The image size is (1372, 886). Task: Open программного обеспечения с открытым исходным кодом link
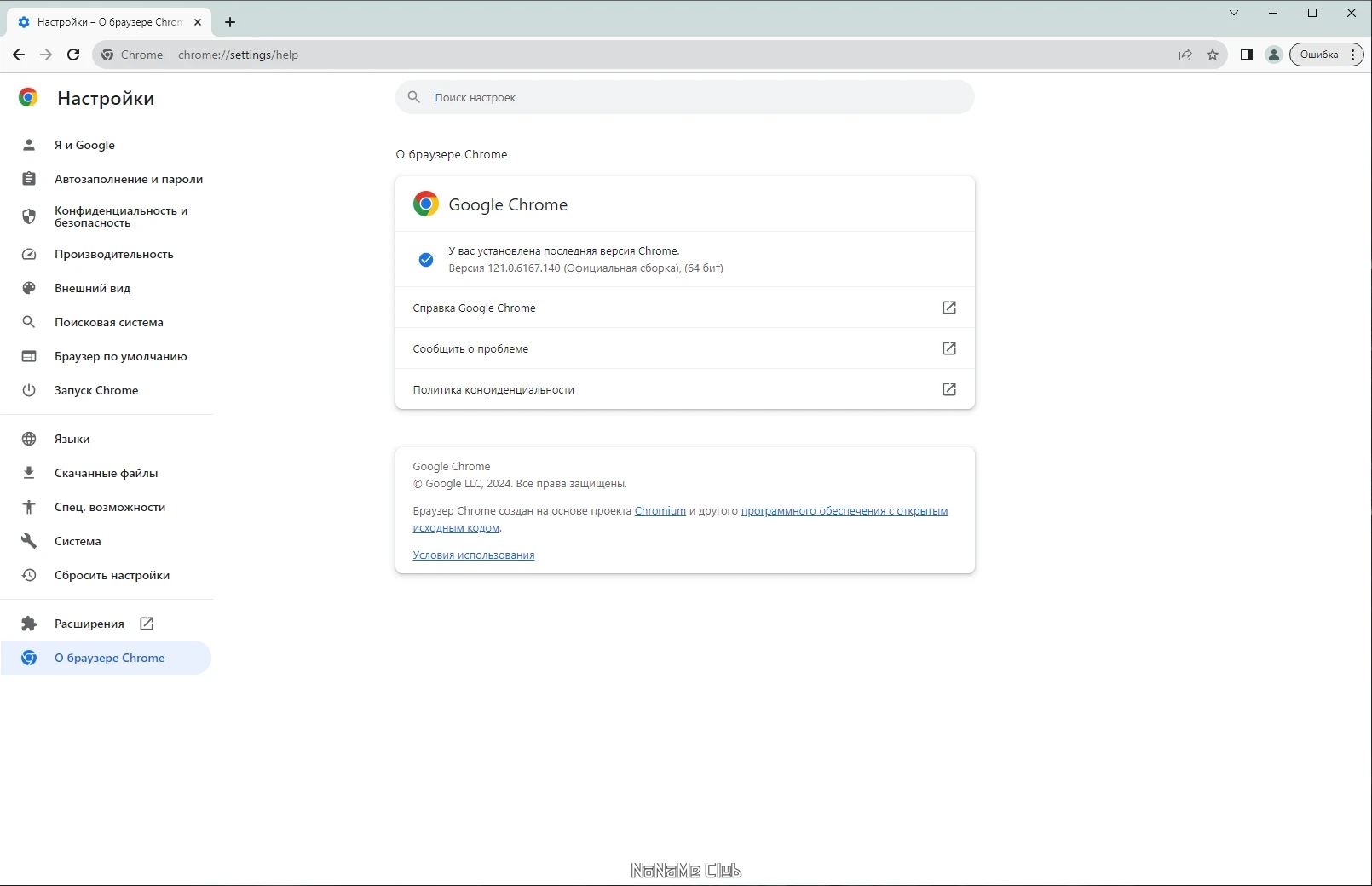[845, 511]
